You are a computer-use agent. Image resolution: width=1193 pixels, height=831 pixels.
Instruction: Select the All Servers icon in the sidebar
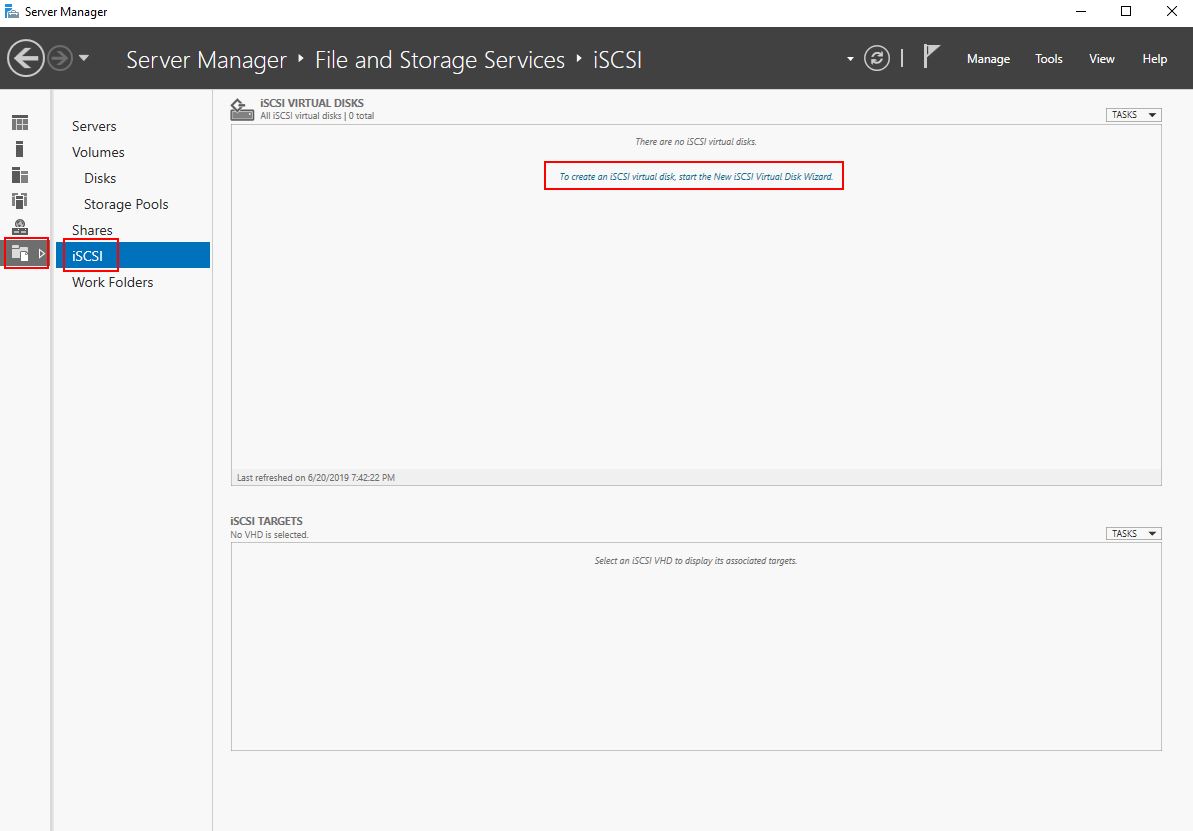click(20, 175)
